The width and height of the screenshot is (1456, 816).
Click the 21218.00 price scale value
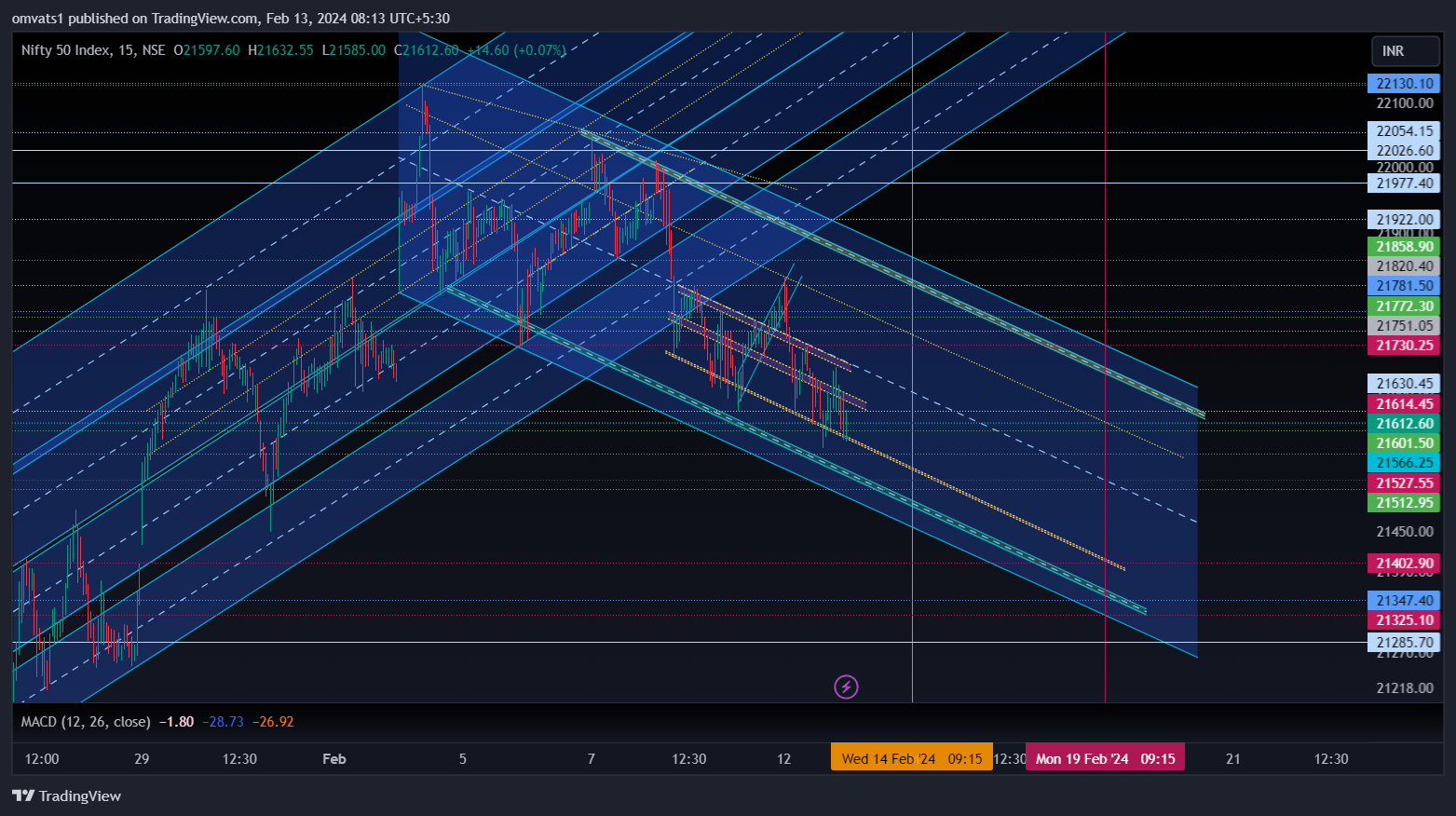(1405, 688)
